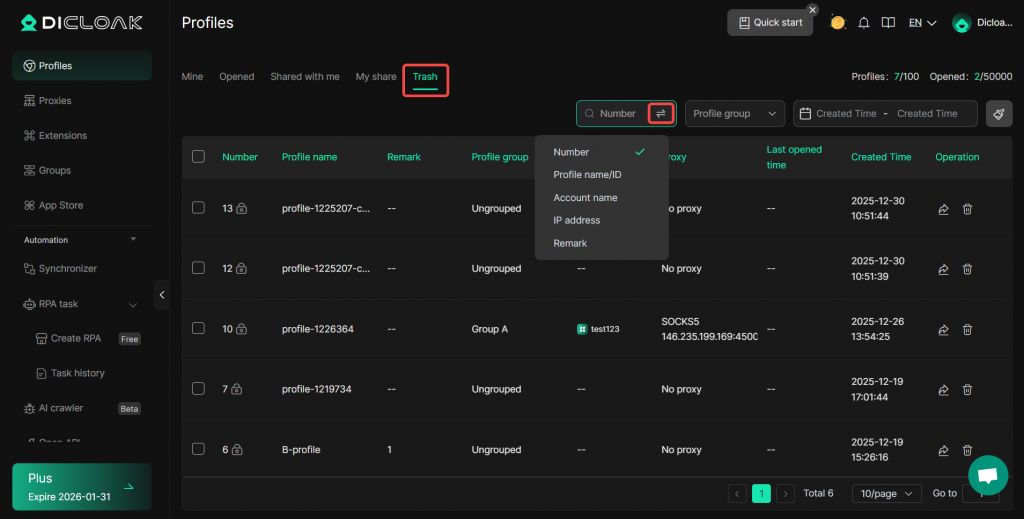
Task: Open the chat support bubble
Action: coord(987,476)
